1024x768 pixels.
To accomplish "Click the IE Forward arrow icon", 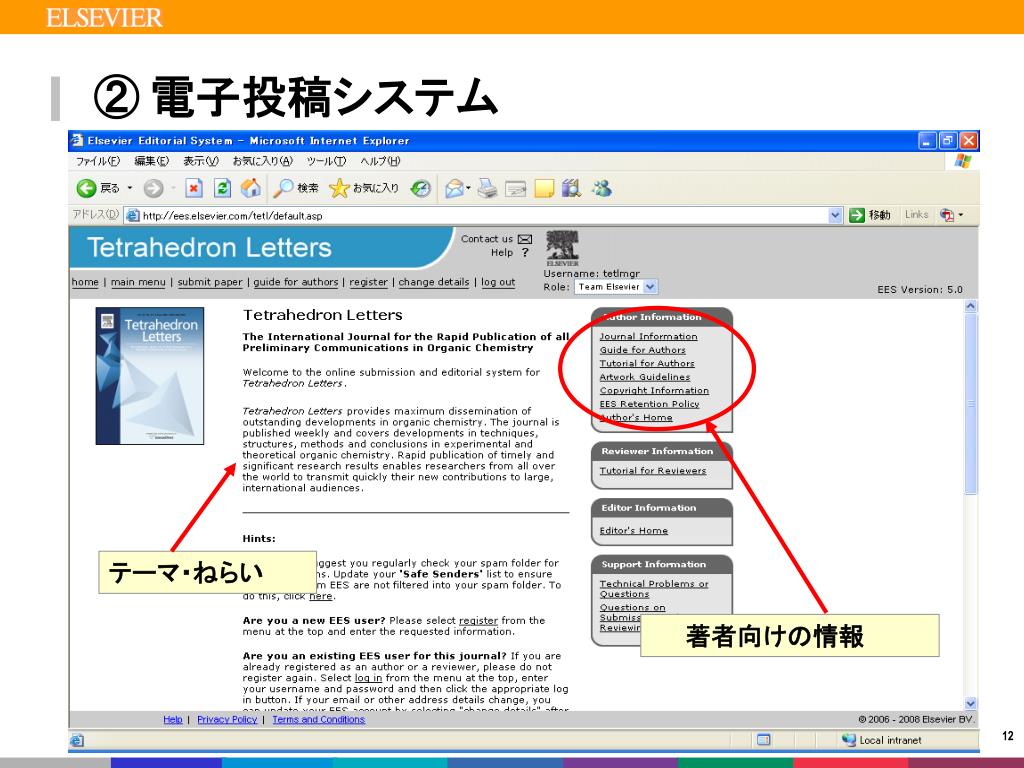I will pyautogui.click(x=153, y=189).
